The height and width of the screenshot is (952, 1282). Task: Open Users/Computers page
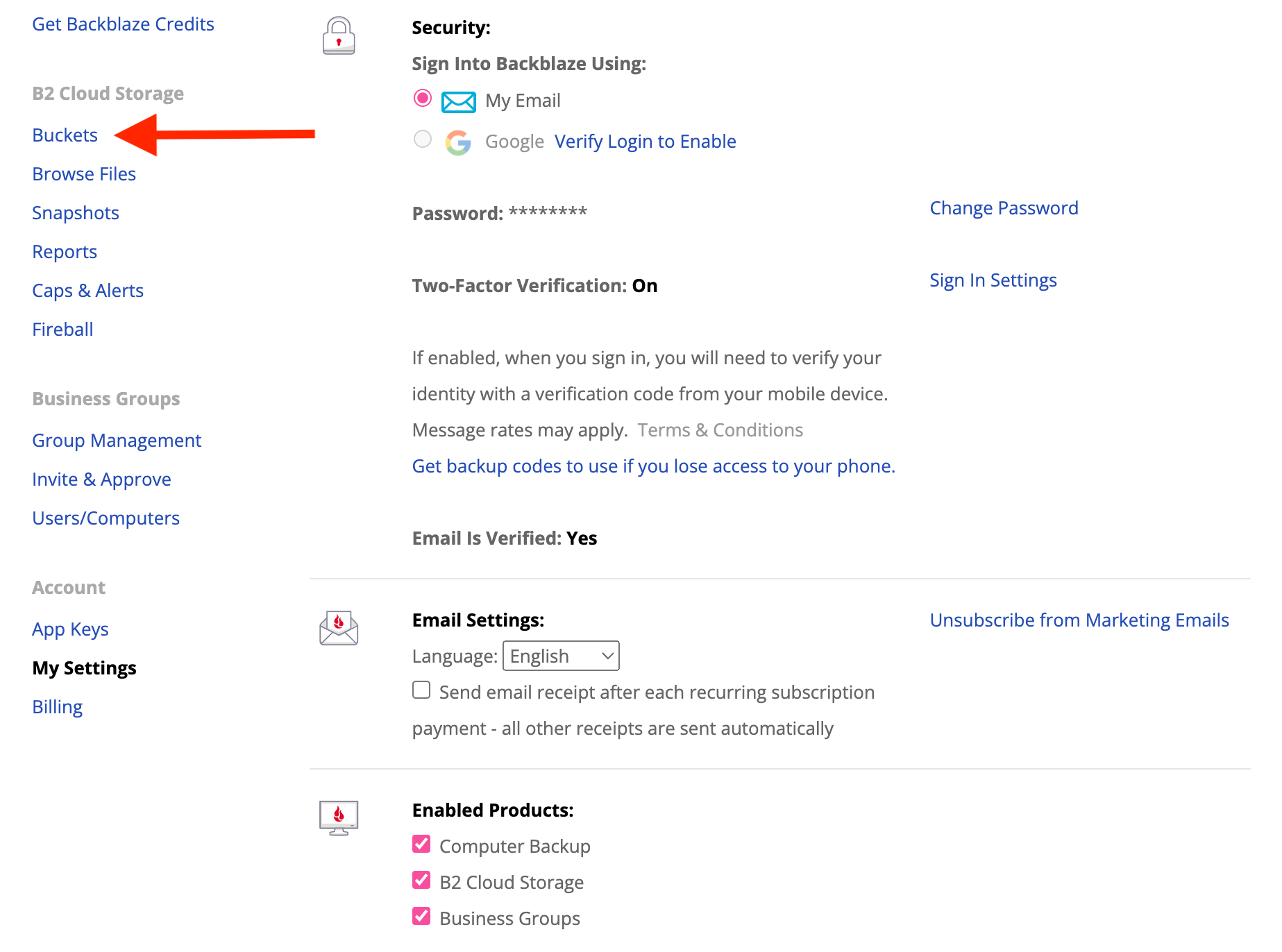point(106,518)
